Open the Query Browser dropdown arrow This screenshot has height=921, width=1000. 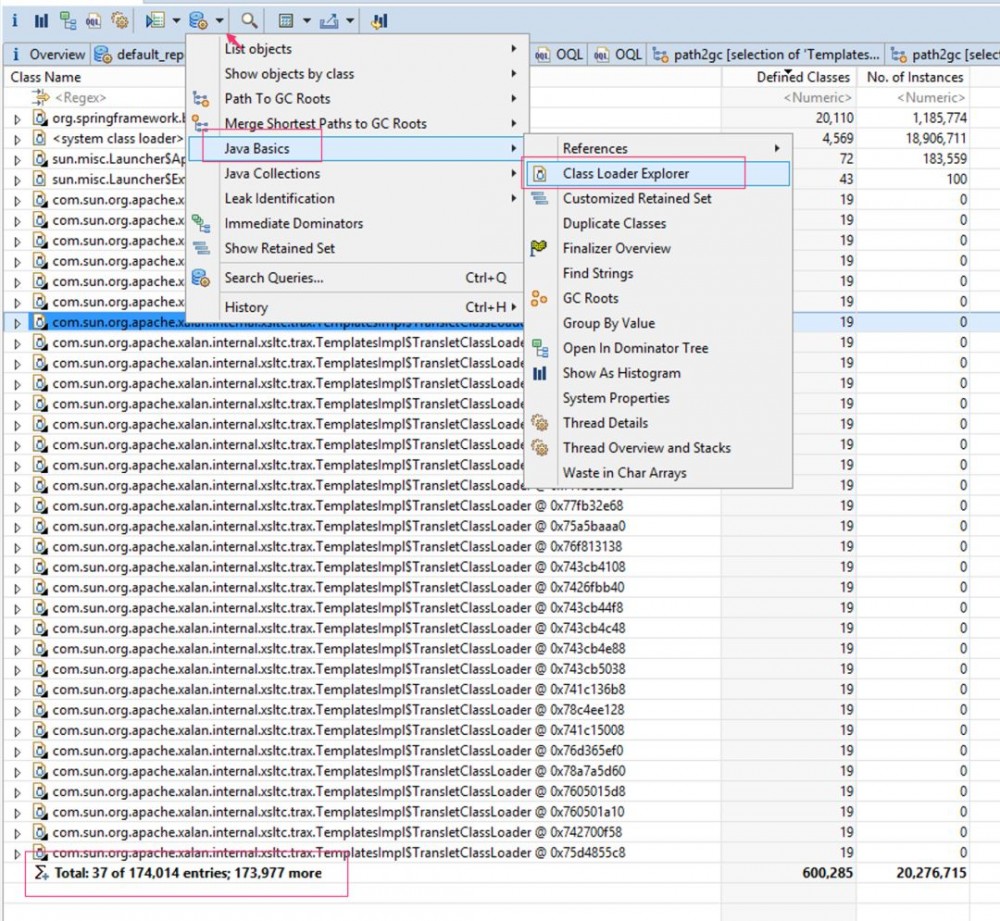coord(219,20)
